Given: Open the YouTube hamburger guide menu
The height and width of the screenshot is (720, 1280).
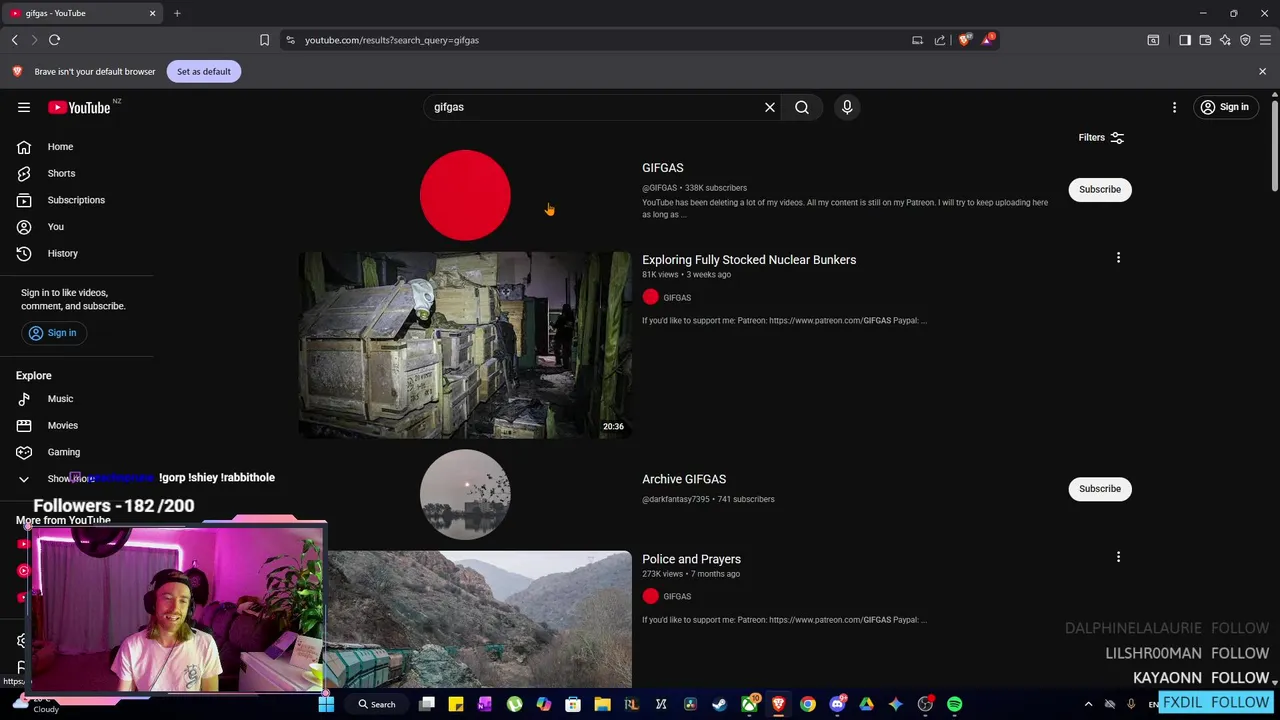Looking at the screenshot, I should (x=24, y=107).
